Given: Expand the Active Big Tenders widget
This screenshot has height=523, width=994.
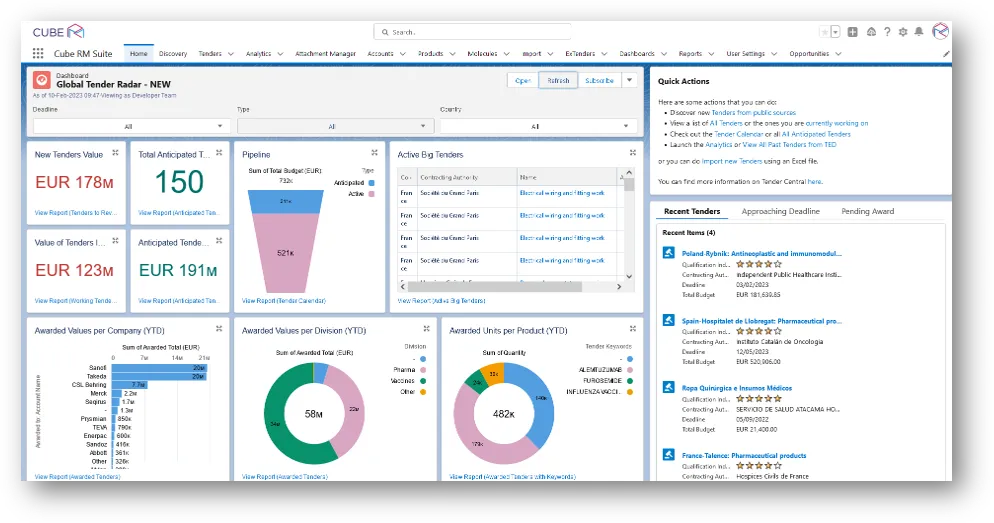Looking at the screenshot, I should coord(633,153).
